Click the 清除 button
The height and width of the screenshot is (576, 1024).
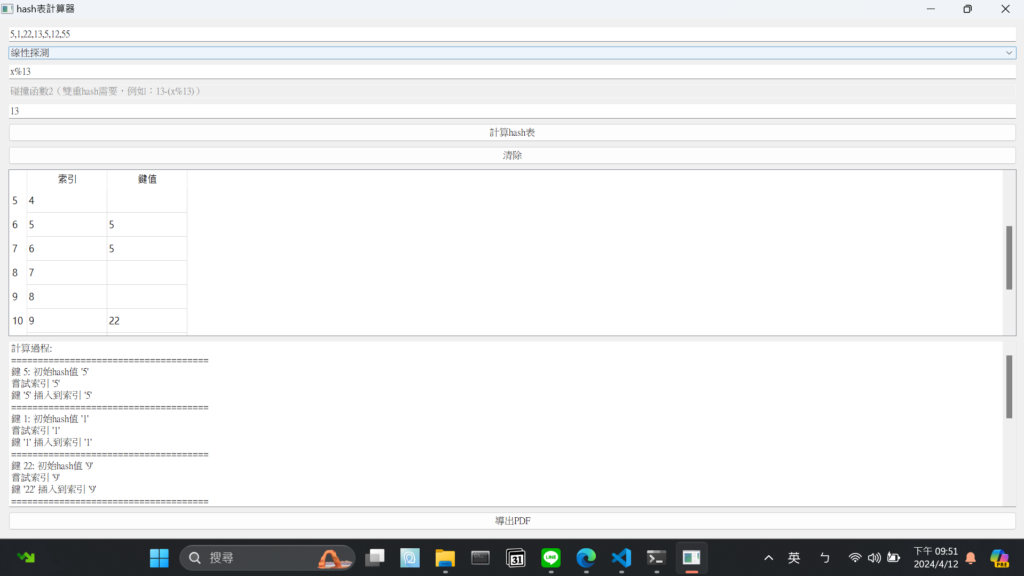tap(512, 155)
